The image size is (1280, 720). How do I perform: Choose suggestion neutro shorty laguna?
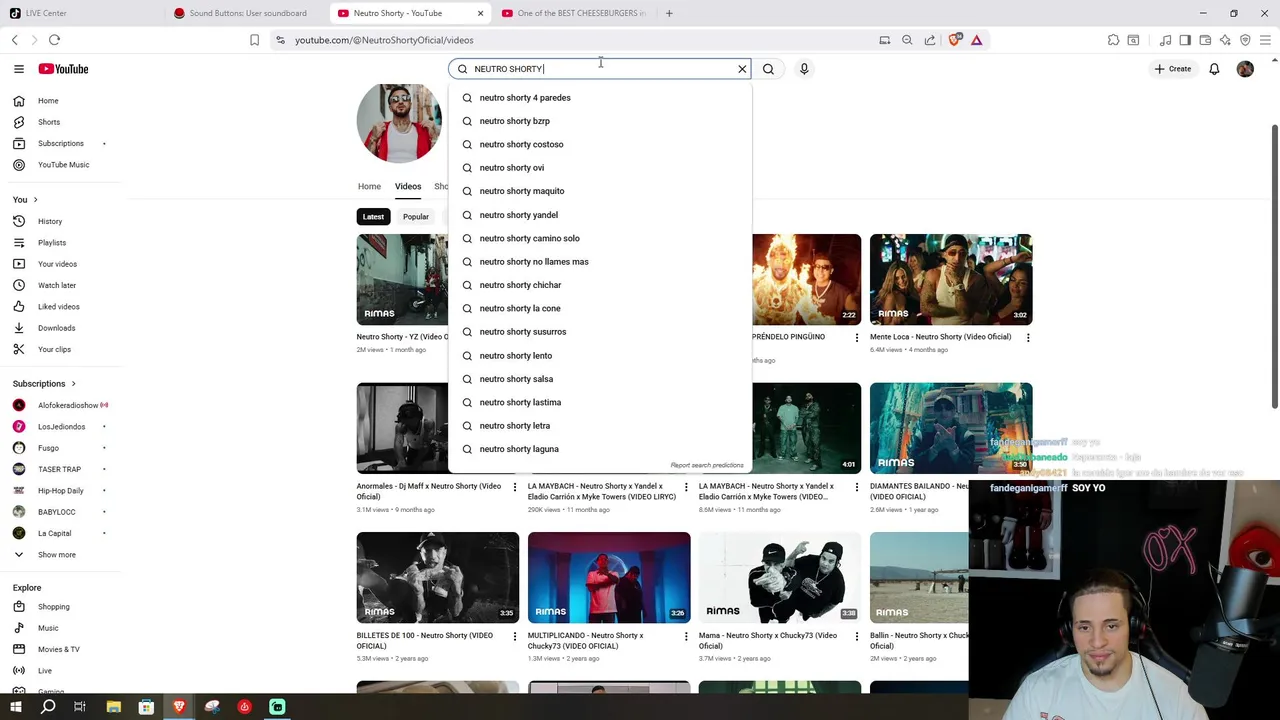point(600,449)
